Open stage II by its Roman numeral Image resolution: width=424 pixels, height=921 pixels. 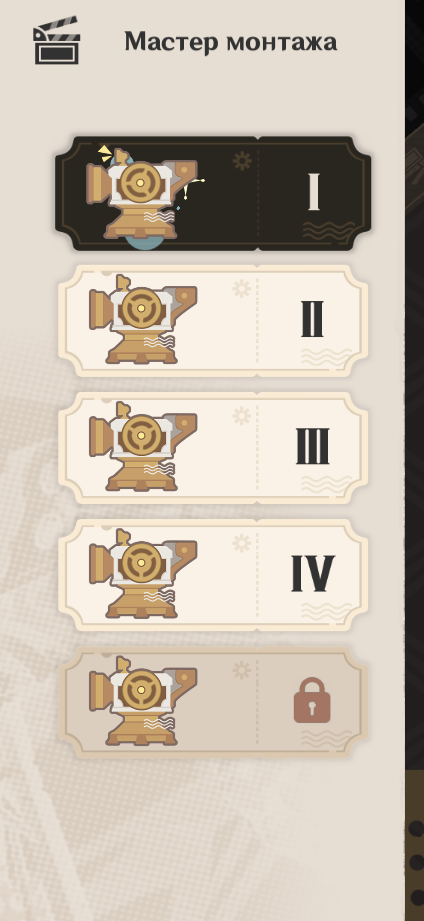[x=312, y=319]
